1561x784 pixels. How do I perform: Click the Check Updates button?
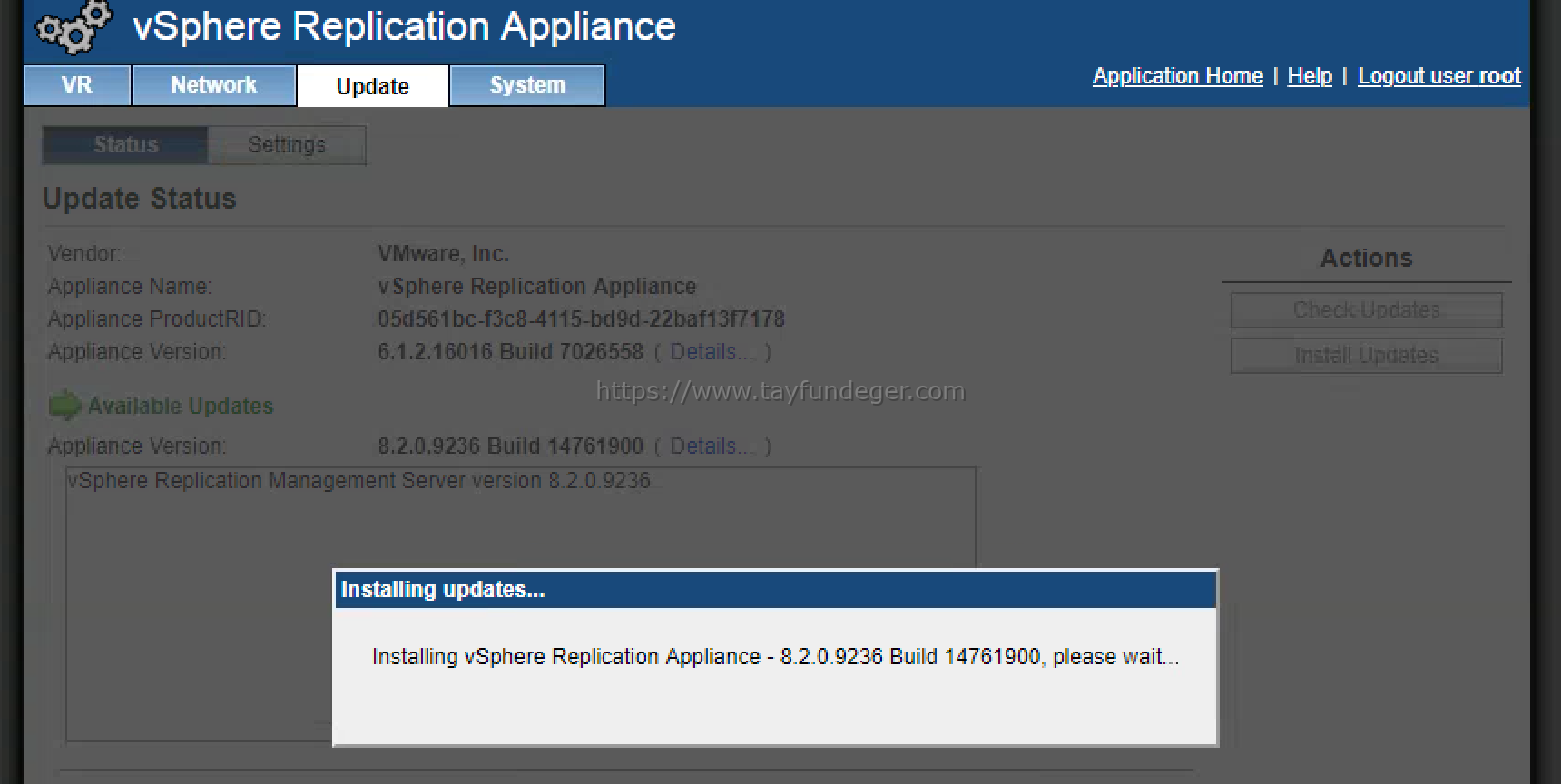pos(1366,310)
